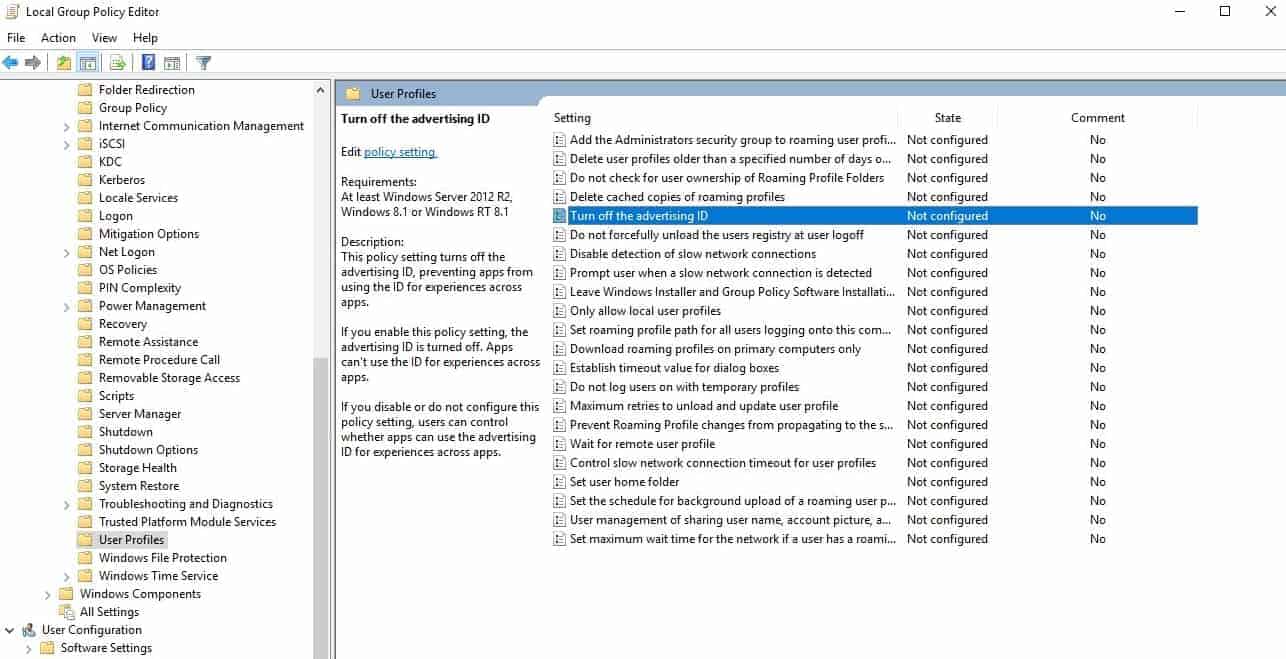1286x659 pixels.
Task: Click policy icon of Establish timeout value row
Action: [x=559, y=368]
